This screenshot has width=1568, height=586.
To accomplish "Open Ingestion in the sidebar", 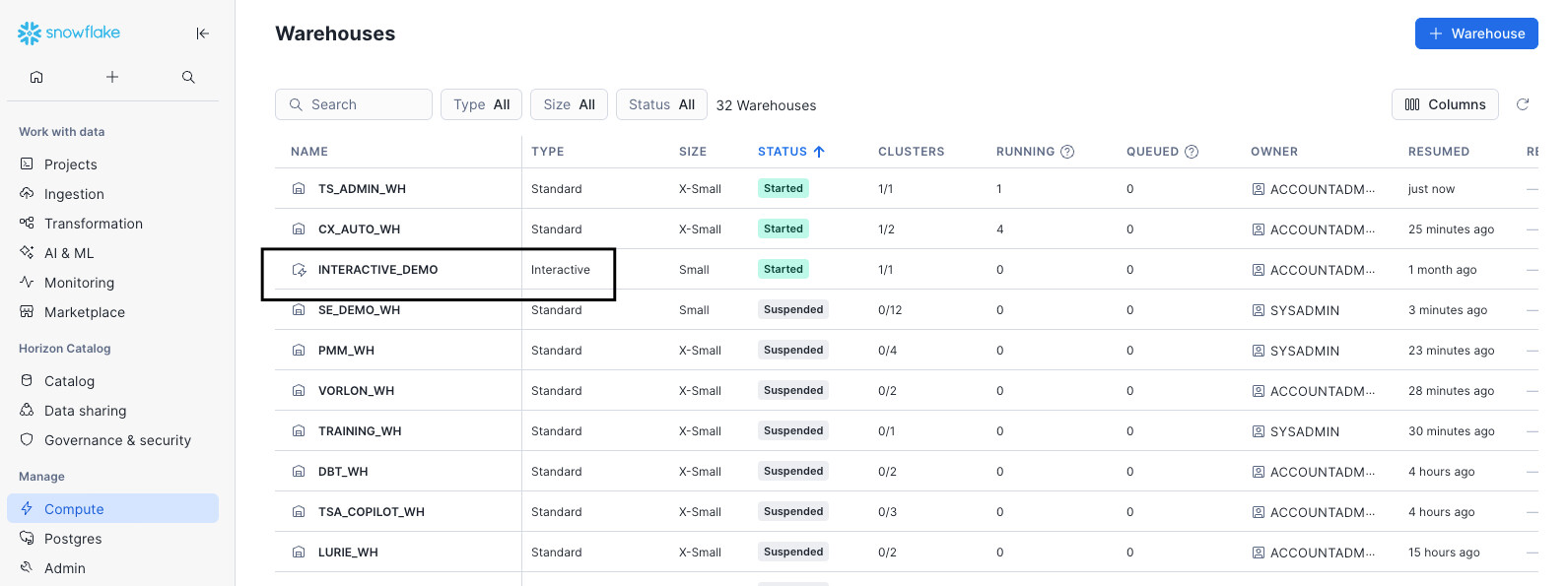I will pos(112,194).
